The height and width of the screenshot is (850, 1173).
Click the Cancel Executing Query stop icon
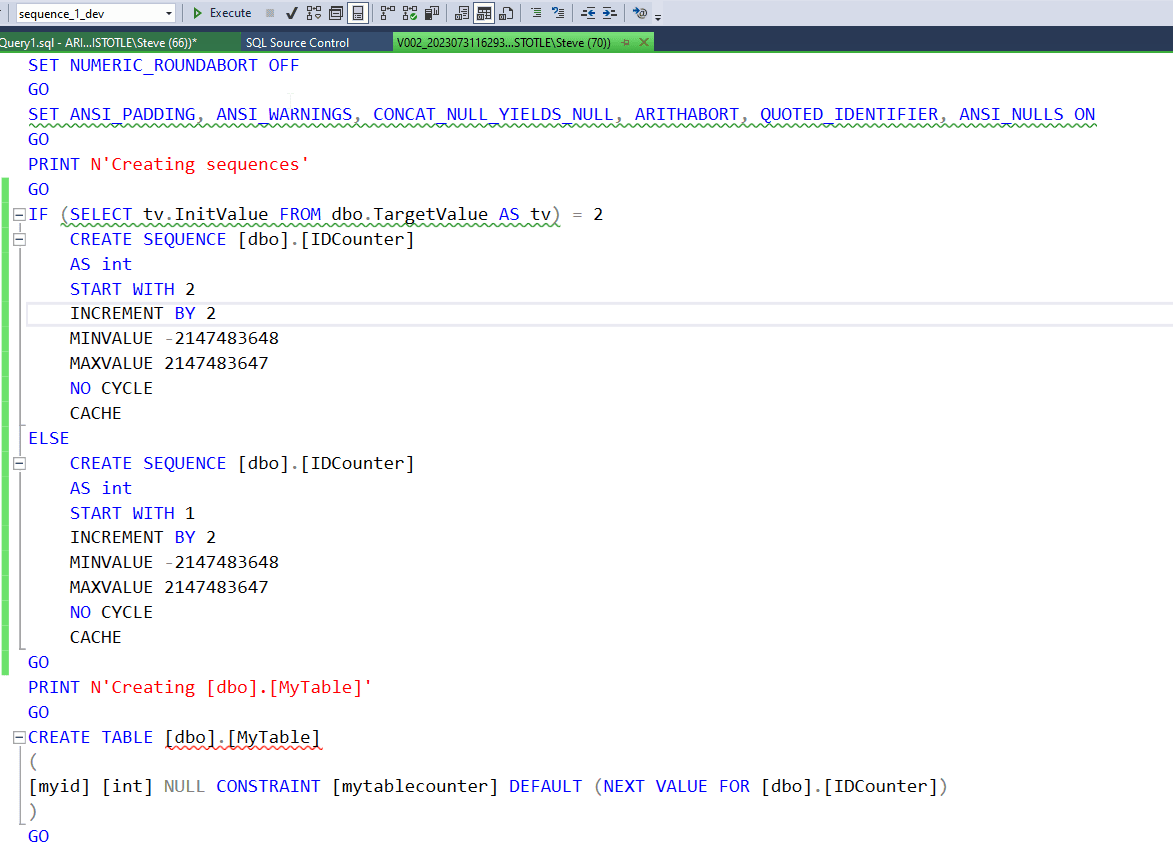270,13
